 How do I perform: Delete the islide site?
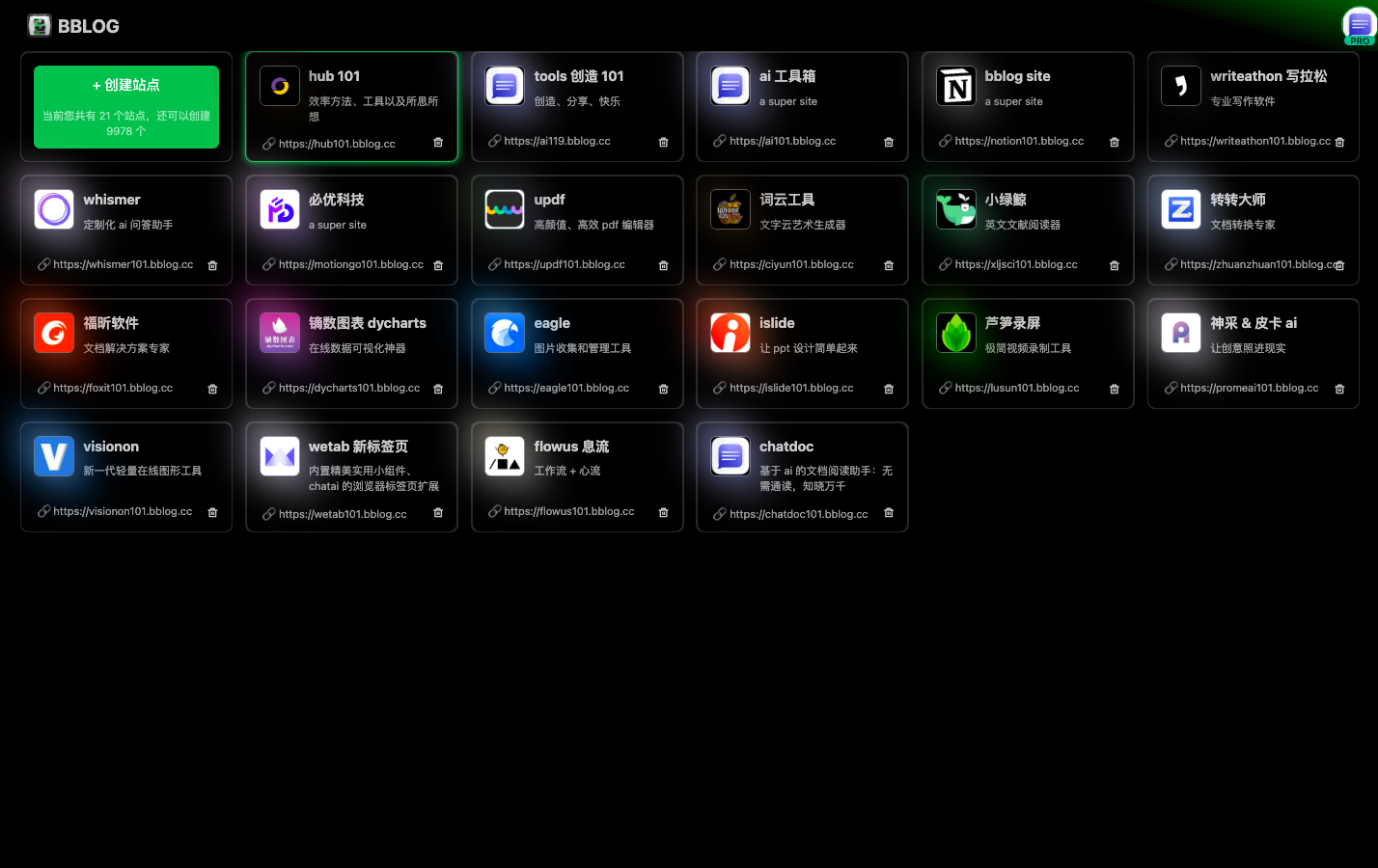click(x=889, y=389)
